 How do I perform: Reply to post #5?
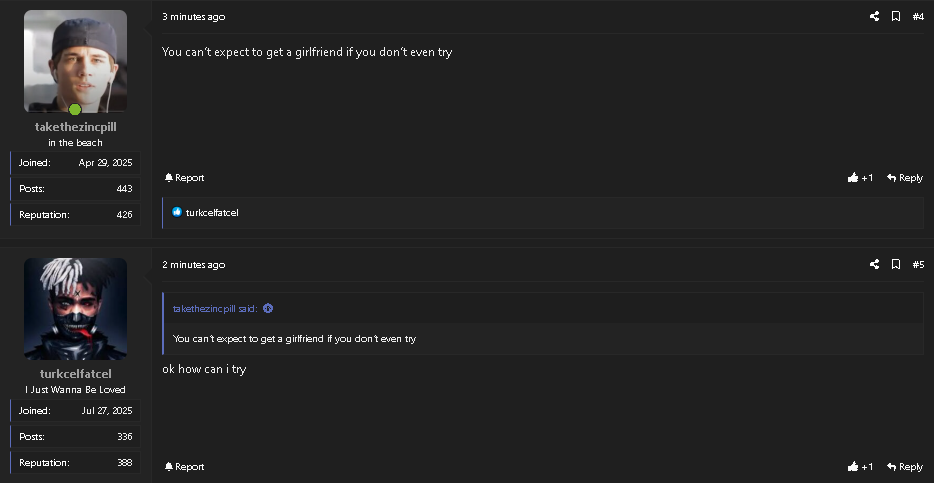click(905, 466)
